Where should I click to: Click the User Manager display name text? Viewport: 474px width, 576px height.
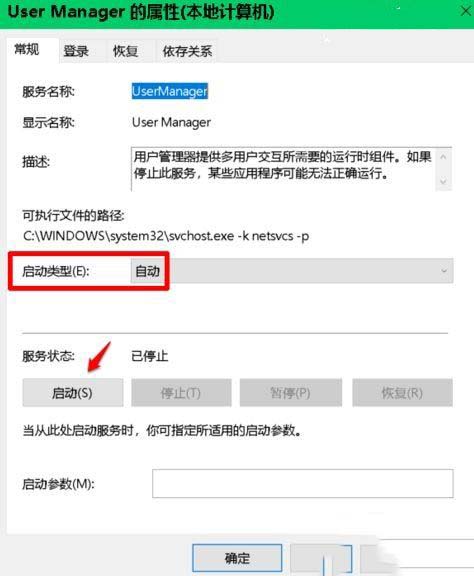tap(171, 122)
